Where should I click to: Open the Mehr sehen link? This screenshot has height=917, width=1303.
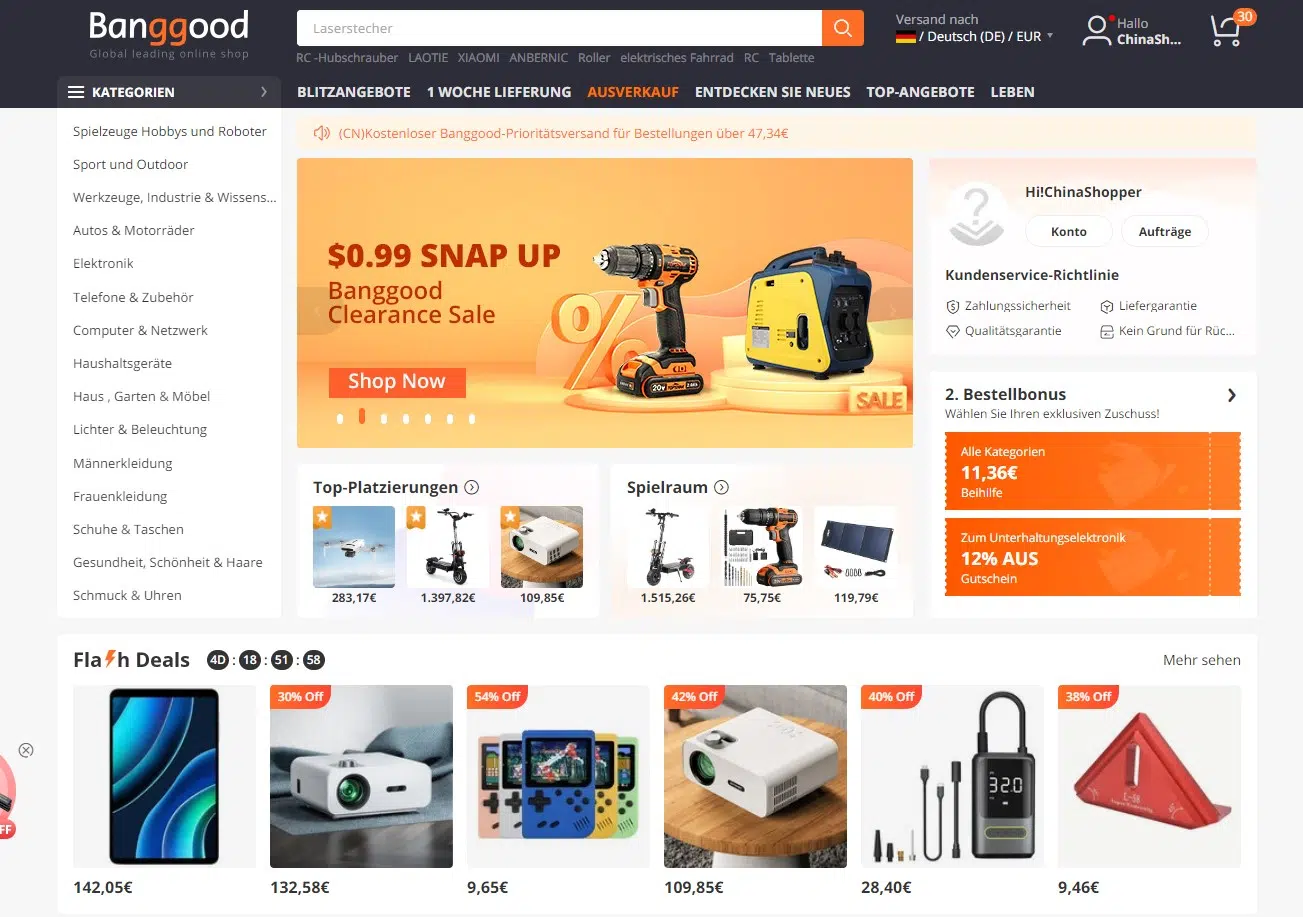tap(1202, 660)
